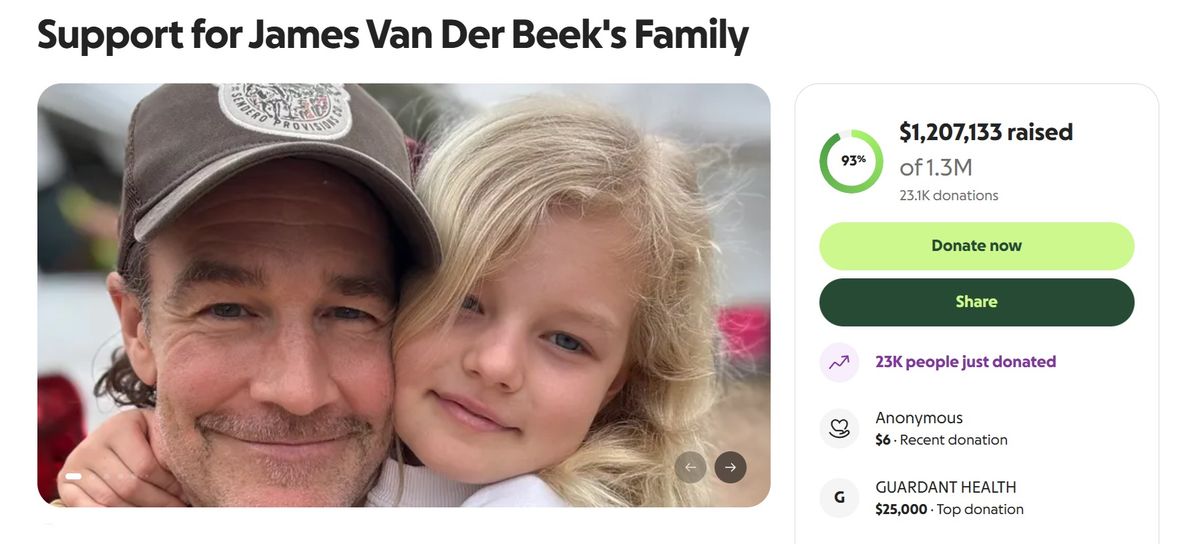Click the '$25,000 · Top donation' line
Image resolution: width=1200 pixels, height=544 pixels.
pyautogui.click(x=949, y=510)
